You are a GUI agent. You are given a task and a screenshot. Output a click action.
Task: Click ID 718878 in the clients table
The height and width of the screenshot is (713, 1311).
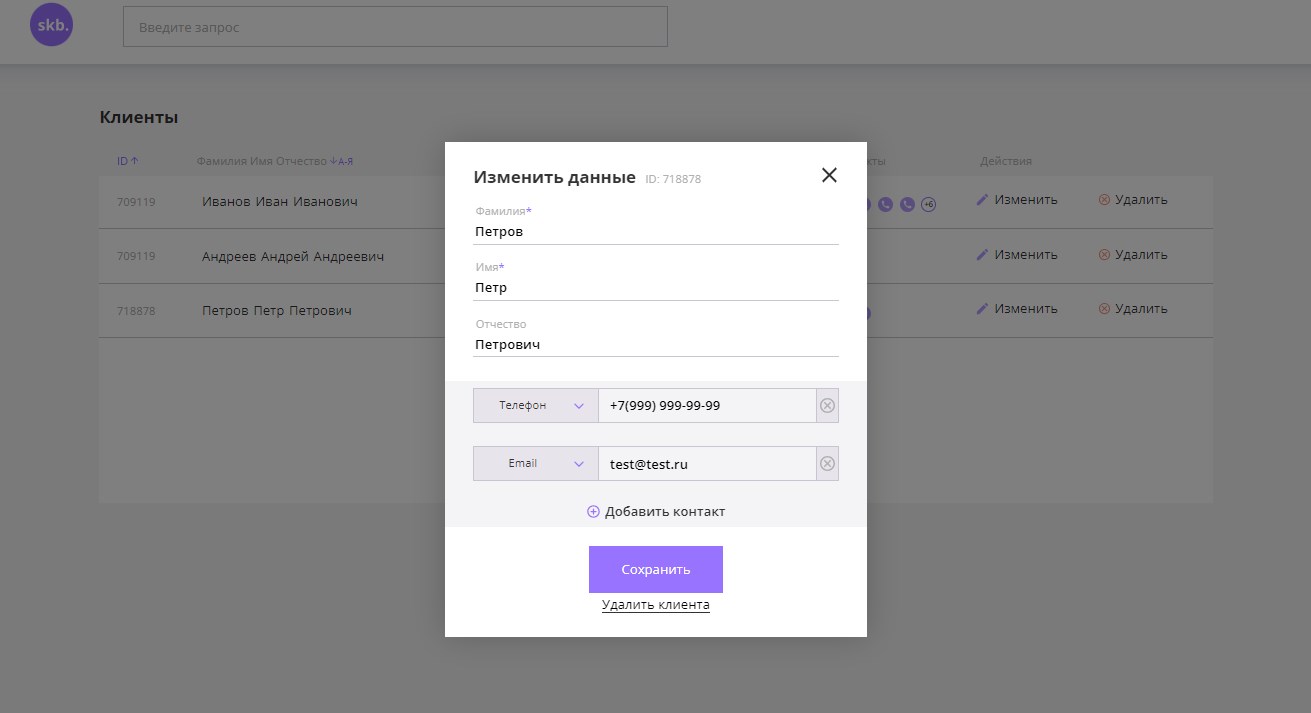click(x=136, y=311)
